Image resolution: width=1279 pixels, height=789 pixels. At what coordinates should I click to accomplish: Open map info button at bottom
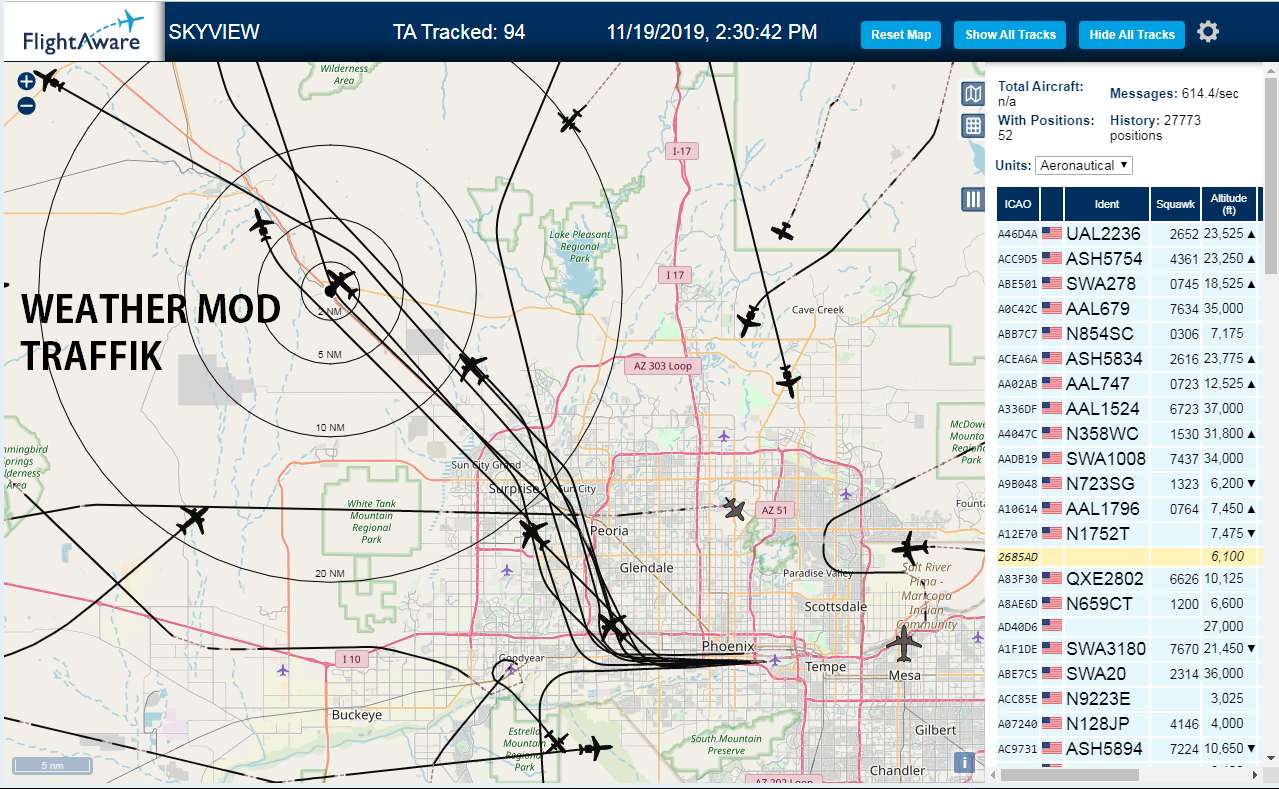click(x=964, y=762)
